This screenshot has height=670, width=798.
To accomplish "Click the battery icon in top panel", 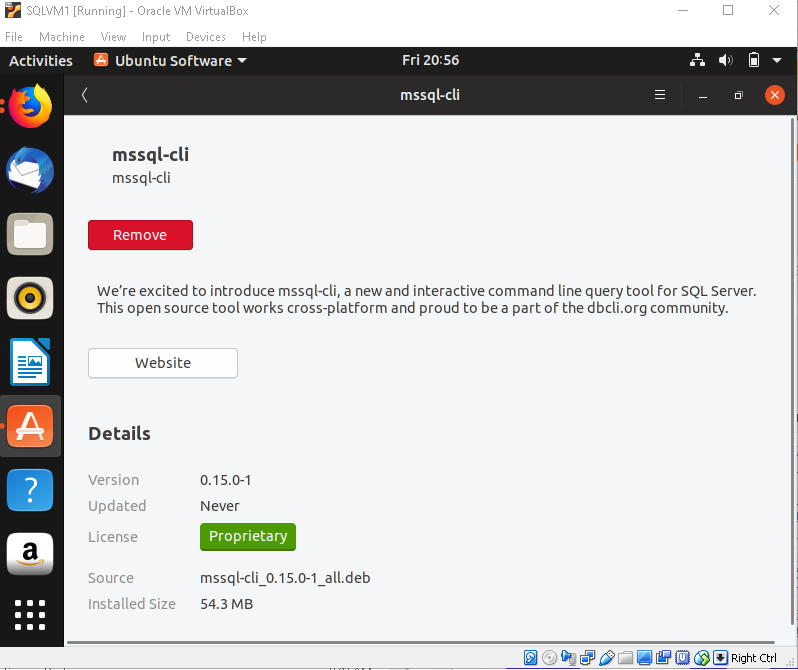I will coord(754,60).
